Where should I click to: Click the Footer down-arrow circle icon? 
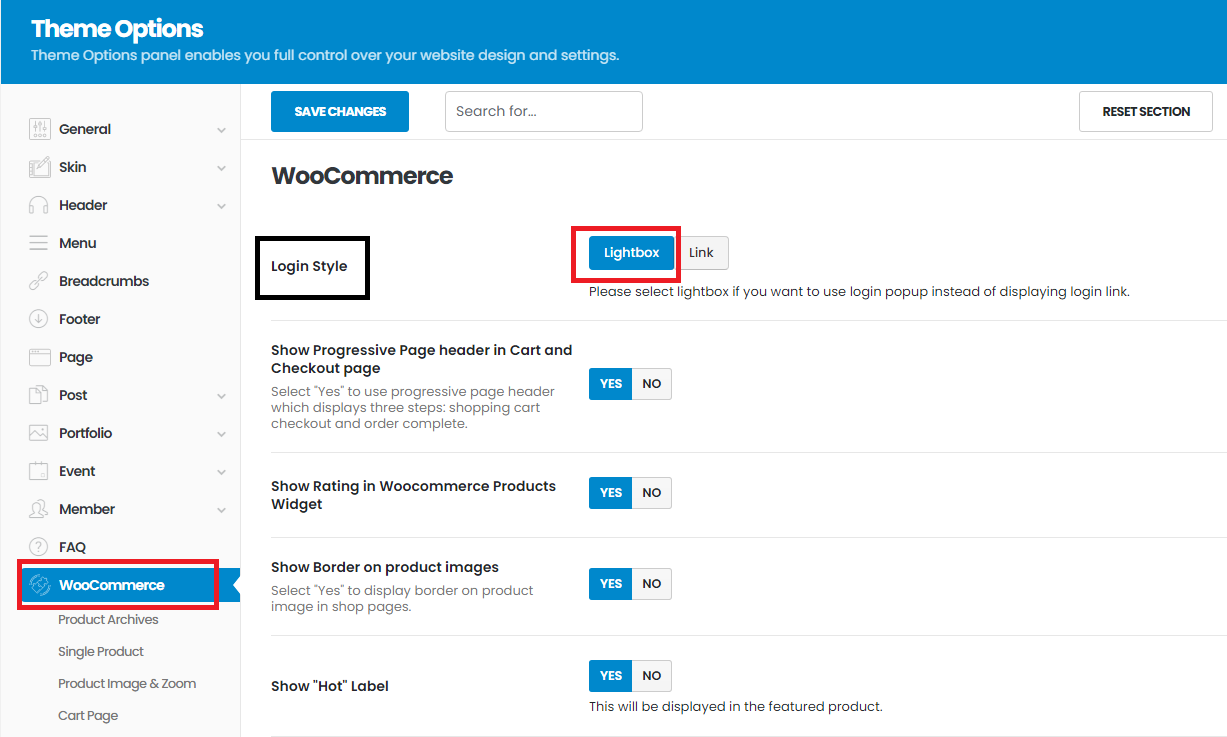39,319
